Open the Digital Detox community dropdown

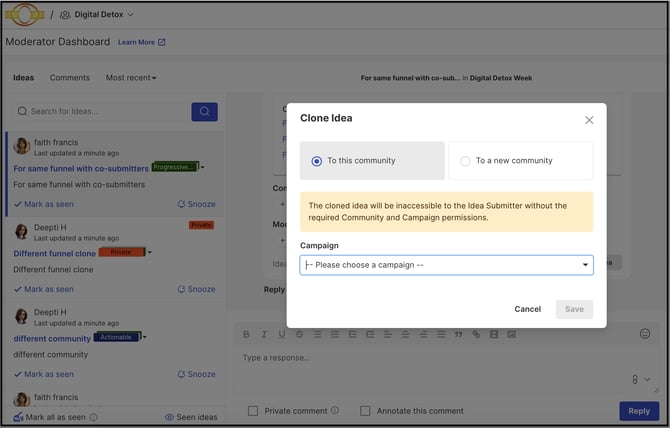97,15
